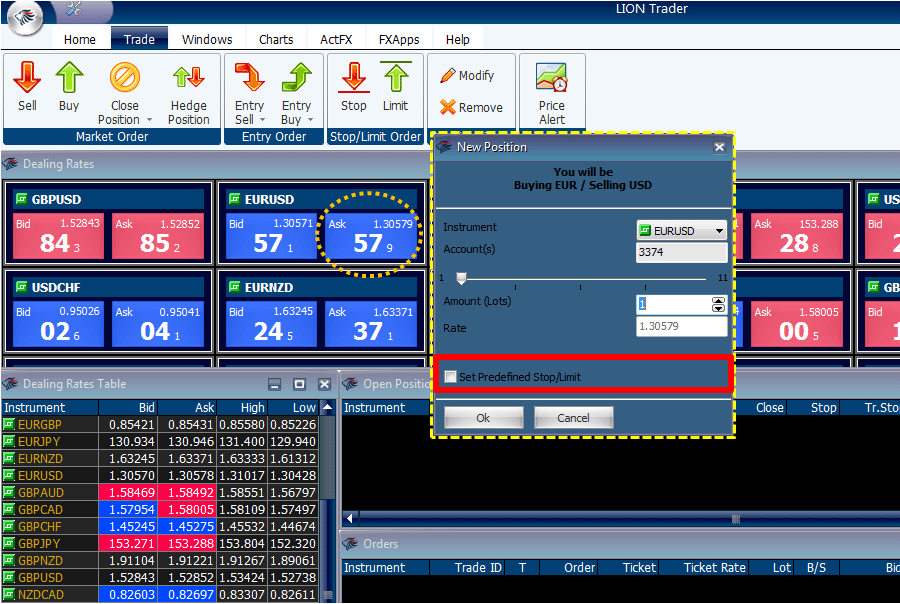Open the Windows ribbon tab
This screenshot has width=900, height=604.
(x=207, y=40)
